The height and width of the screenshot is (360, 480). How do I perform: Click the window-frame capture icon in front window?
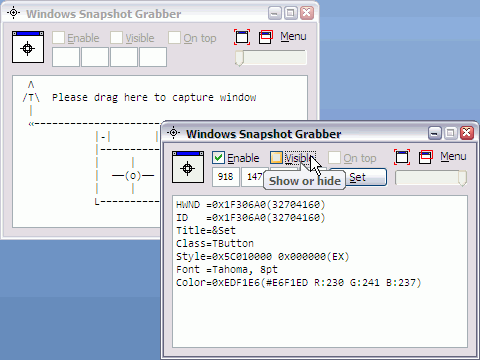click(x=402, y=157)
